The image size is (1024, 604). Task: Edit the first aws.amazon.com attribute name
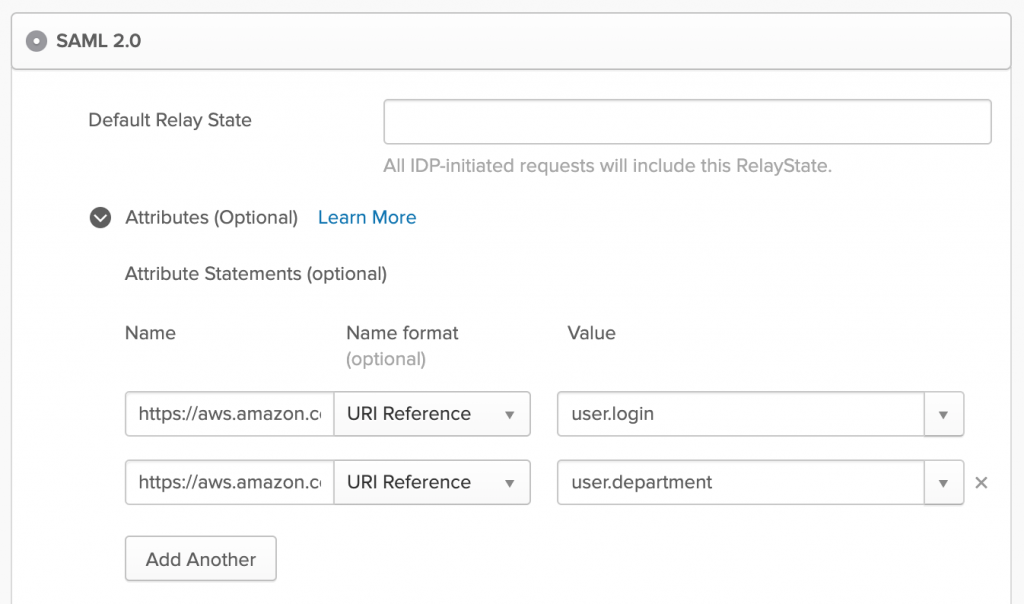click(228, 413)
